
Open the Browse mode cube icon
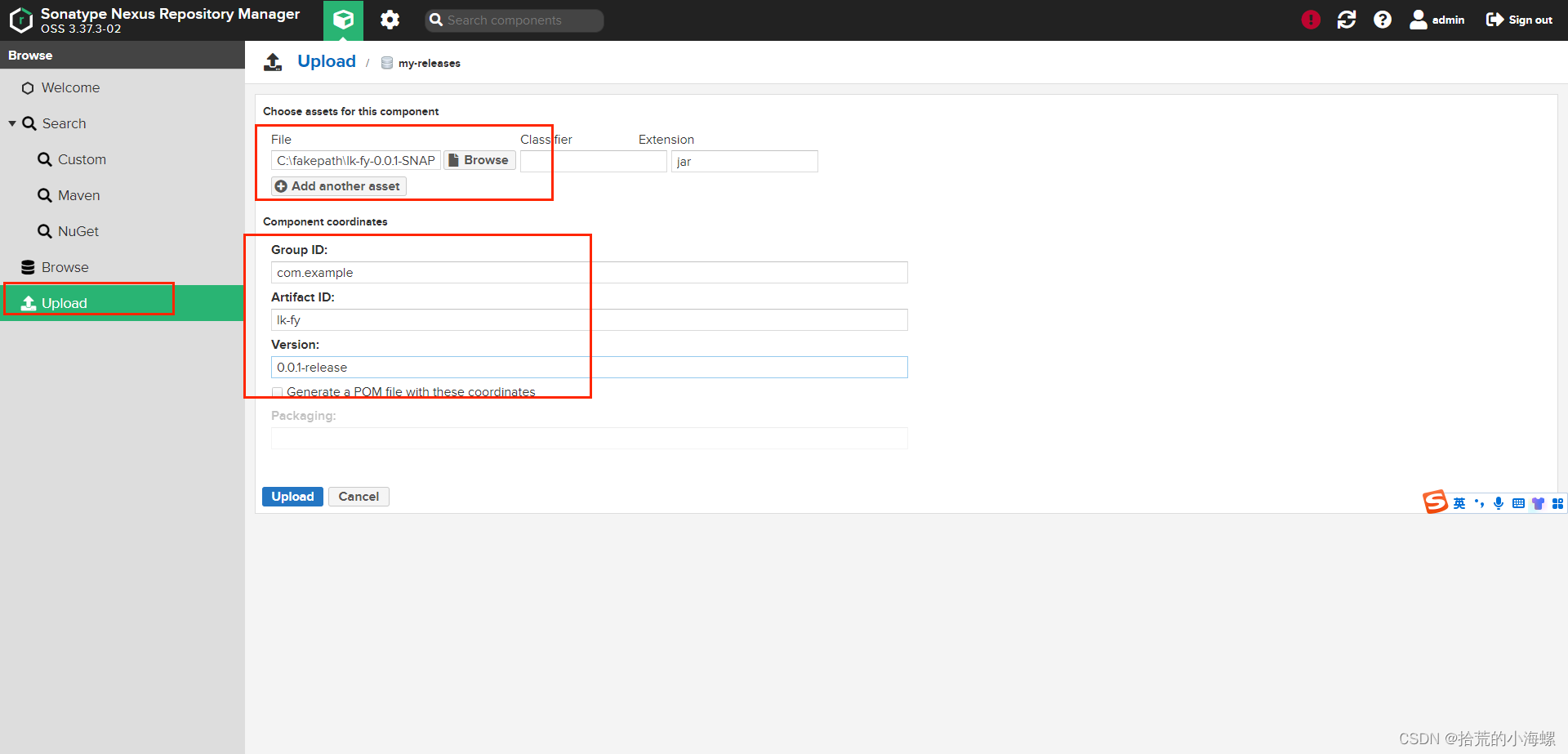343,20
